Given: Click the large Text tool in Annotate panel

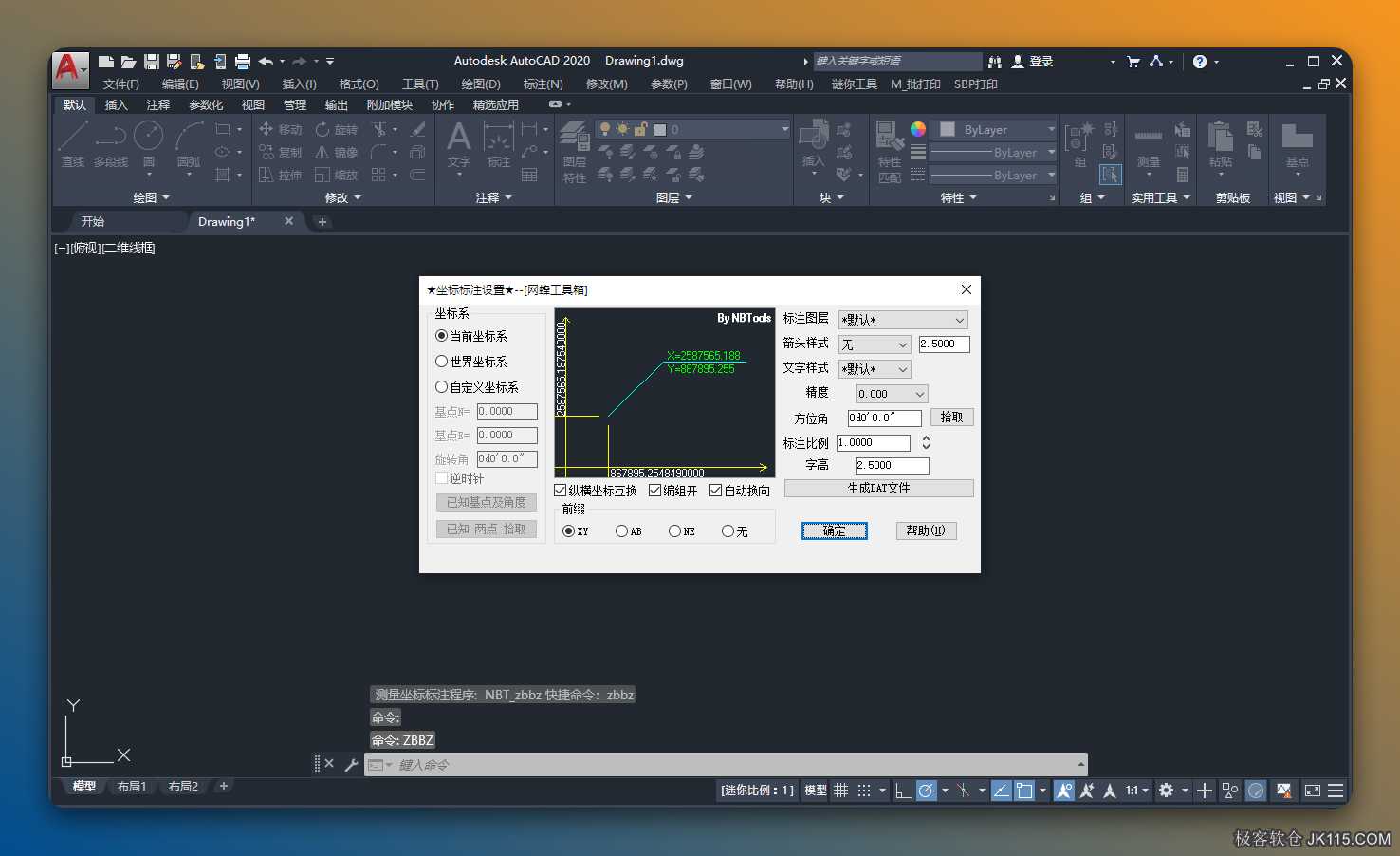Looking at the screenshot, I should [x=459, y=144].
